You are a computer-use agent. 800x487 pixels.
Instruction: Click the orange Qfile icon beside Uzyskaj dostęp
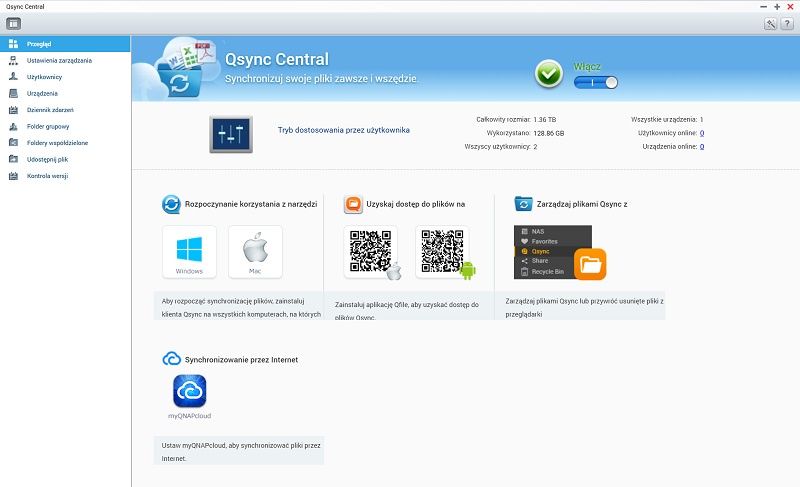coord(353,204)
